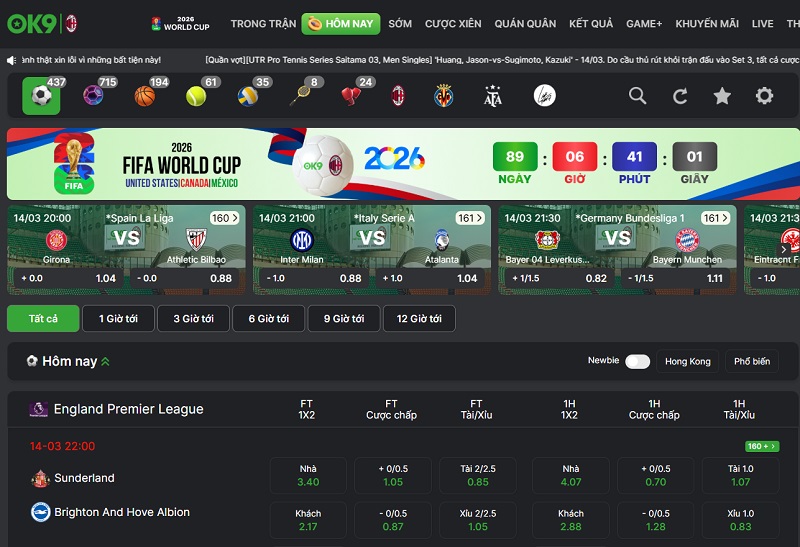Select the basketball sport icon
The image size is (800, 547).
click(x=145, y=96)
